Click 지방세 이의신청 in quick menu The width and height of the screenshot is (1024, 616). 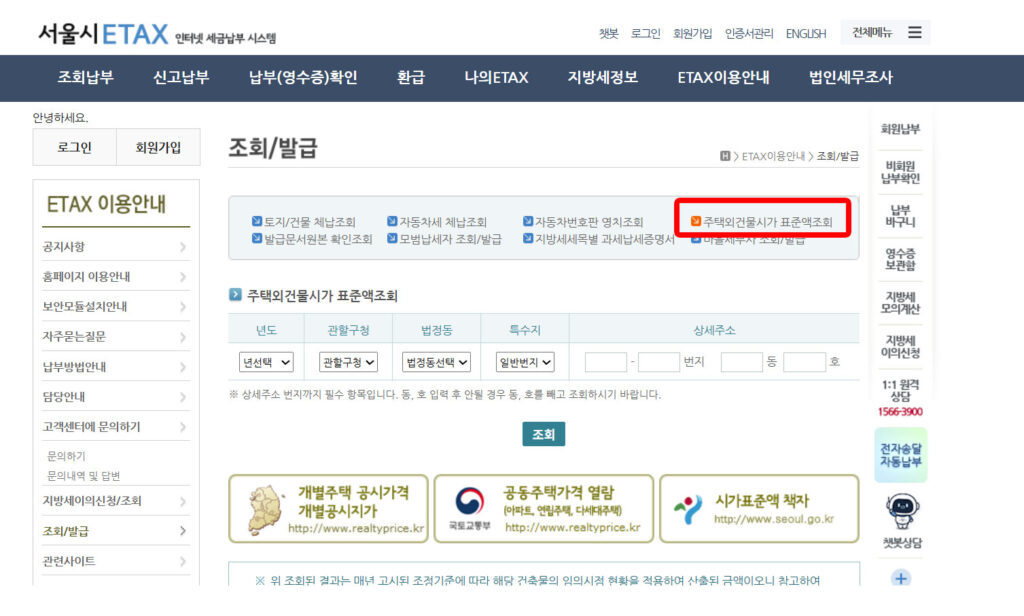[x=900, y=347]
